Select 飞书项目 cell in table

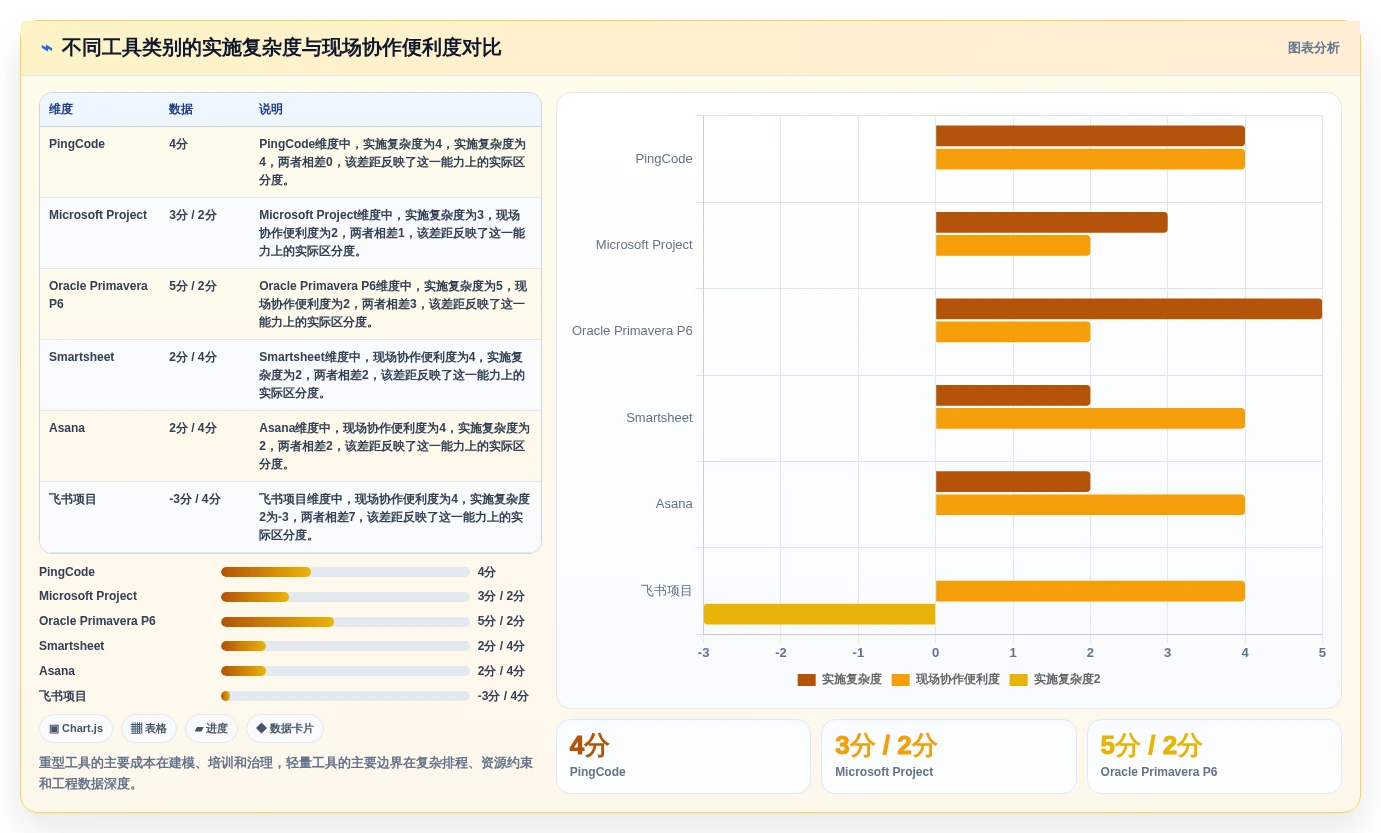point(100,517)
